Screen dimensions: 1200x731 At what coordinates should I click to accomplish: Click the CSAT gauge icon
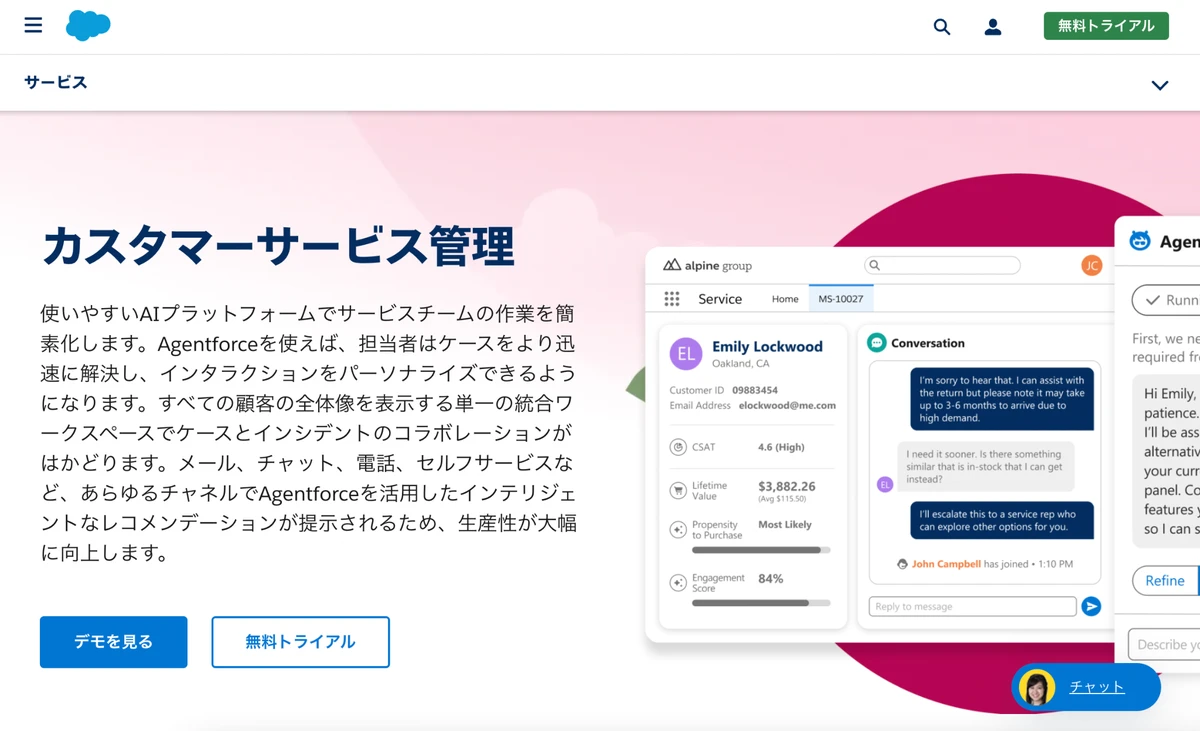(678, 447)
